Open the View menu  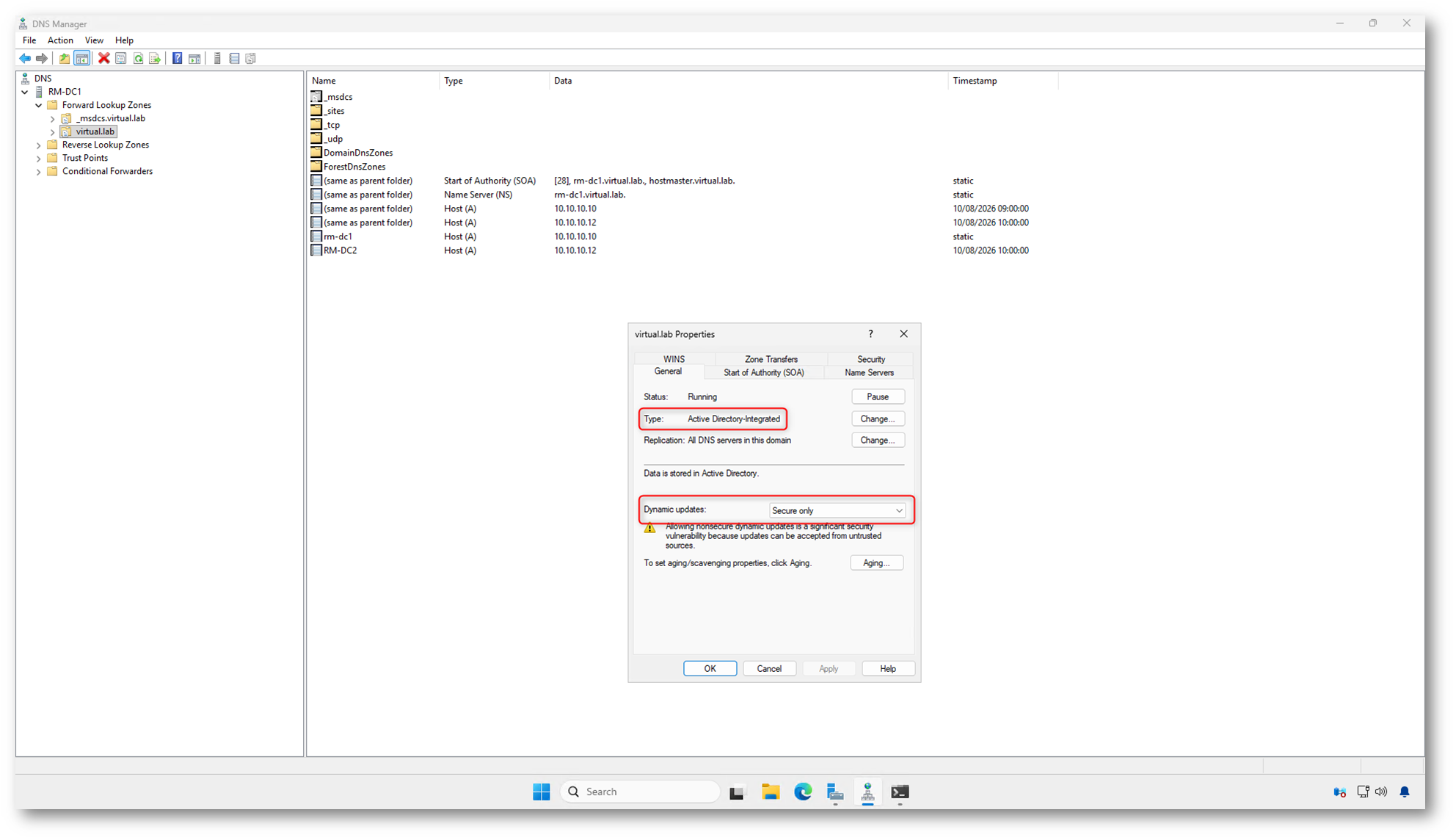pos(94,40)
